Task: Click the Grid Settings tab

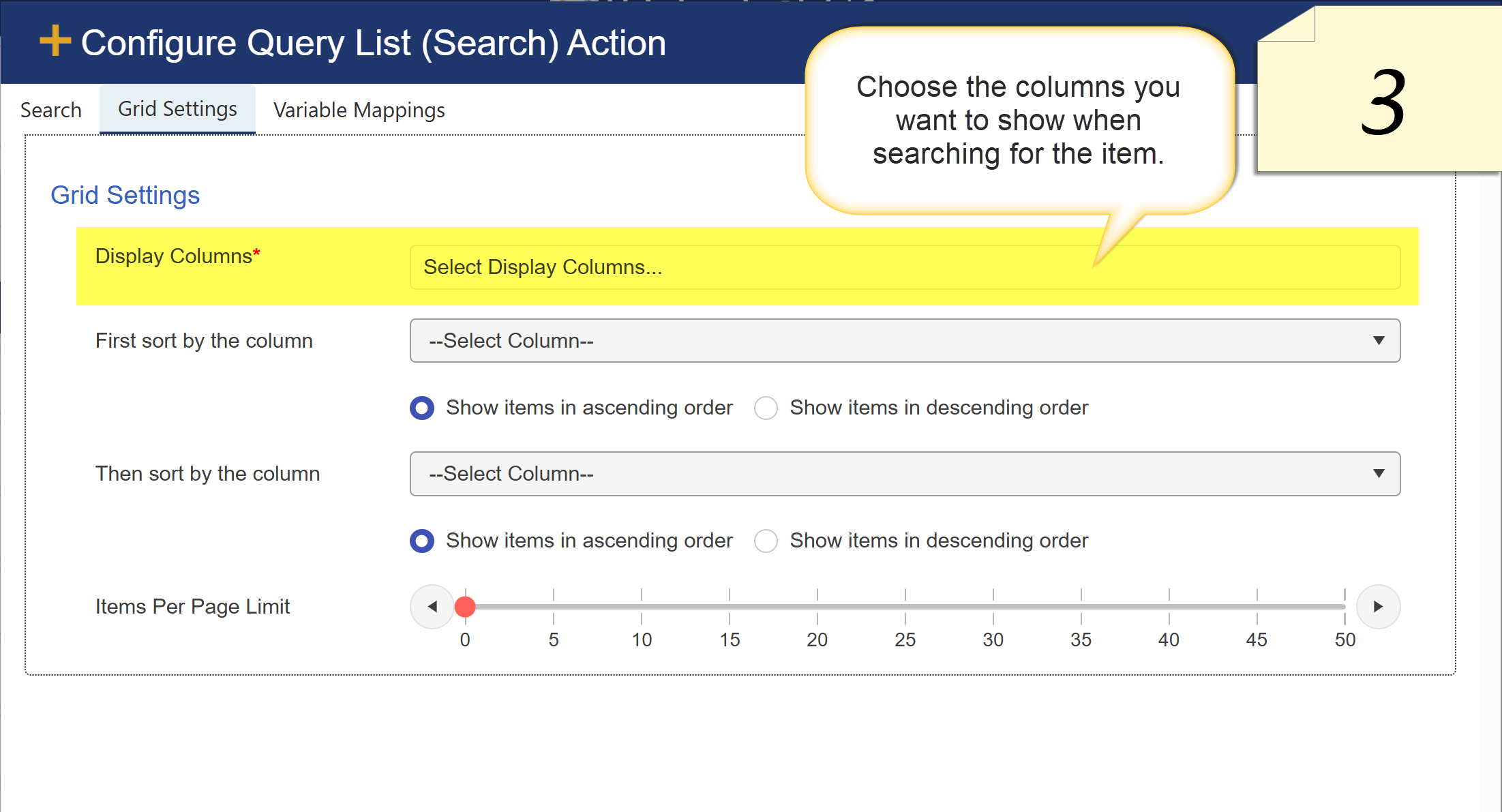Action: [x=177, y=109]
